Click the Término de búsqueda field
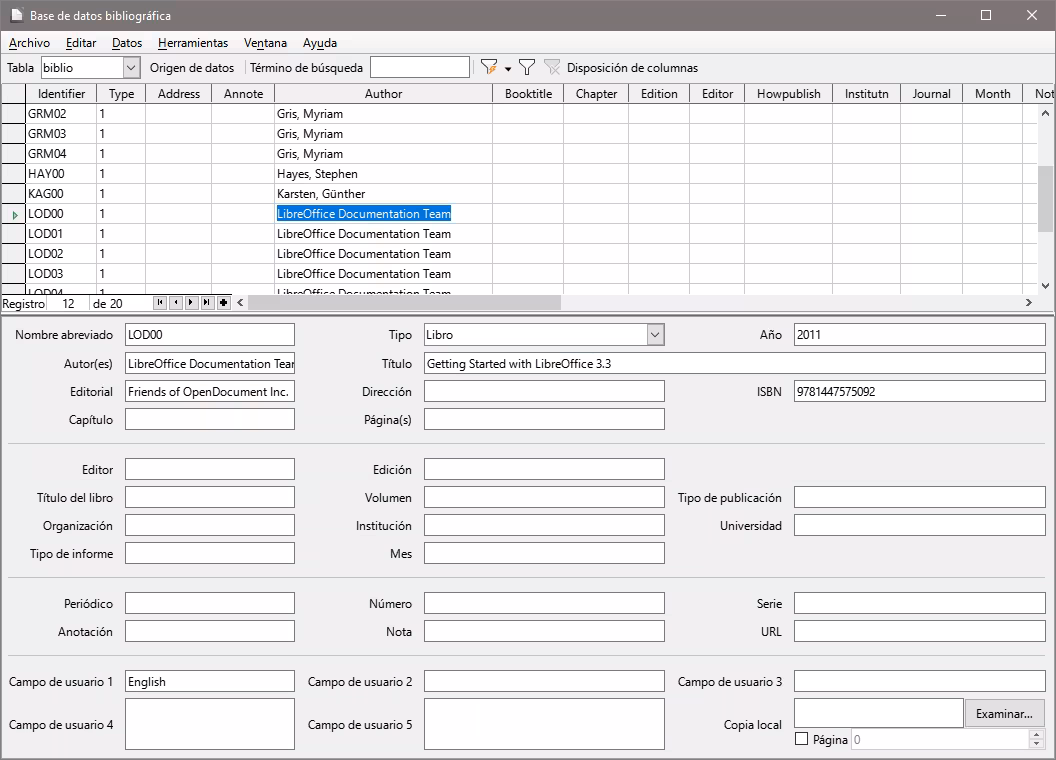Image resolution: width=1056 pixels, height=760 pixels. (419, 68)
